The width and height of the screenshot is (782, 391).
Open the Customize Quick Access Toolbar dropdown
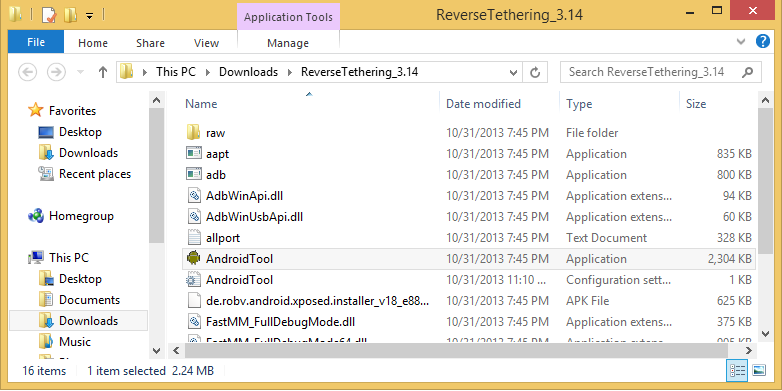[x=89, y=16]
